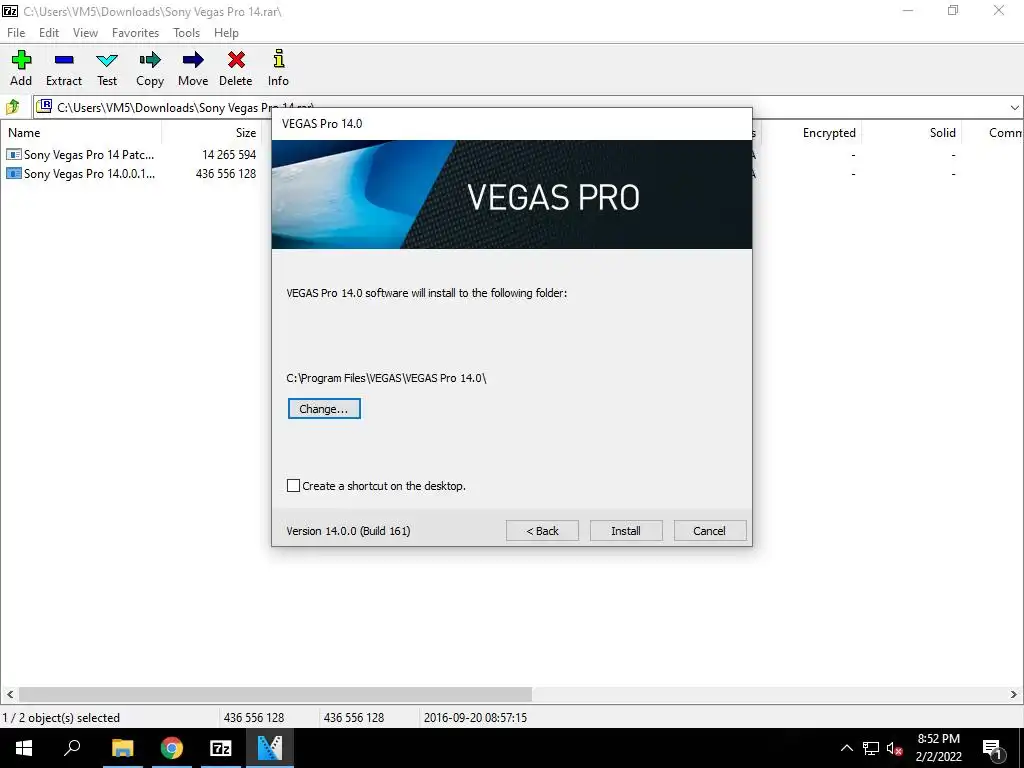The image size is (1024, 768).
Task: Open the Favorites menu
Action: [x=135, y=33]
